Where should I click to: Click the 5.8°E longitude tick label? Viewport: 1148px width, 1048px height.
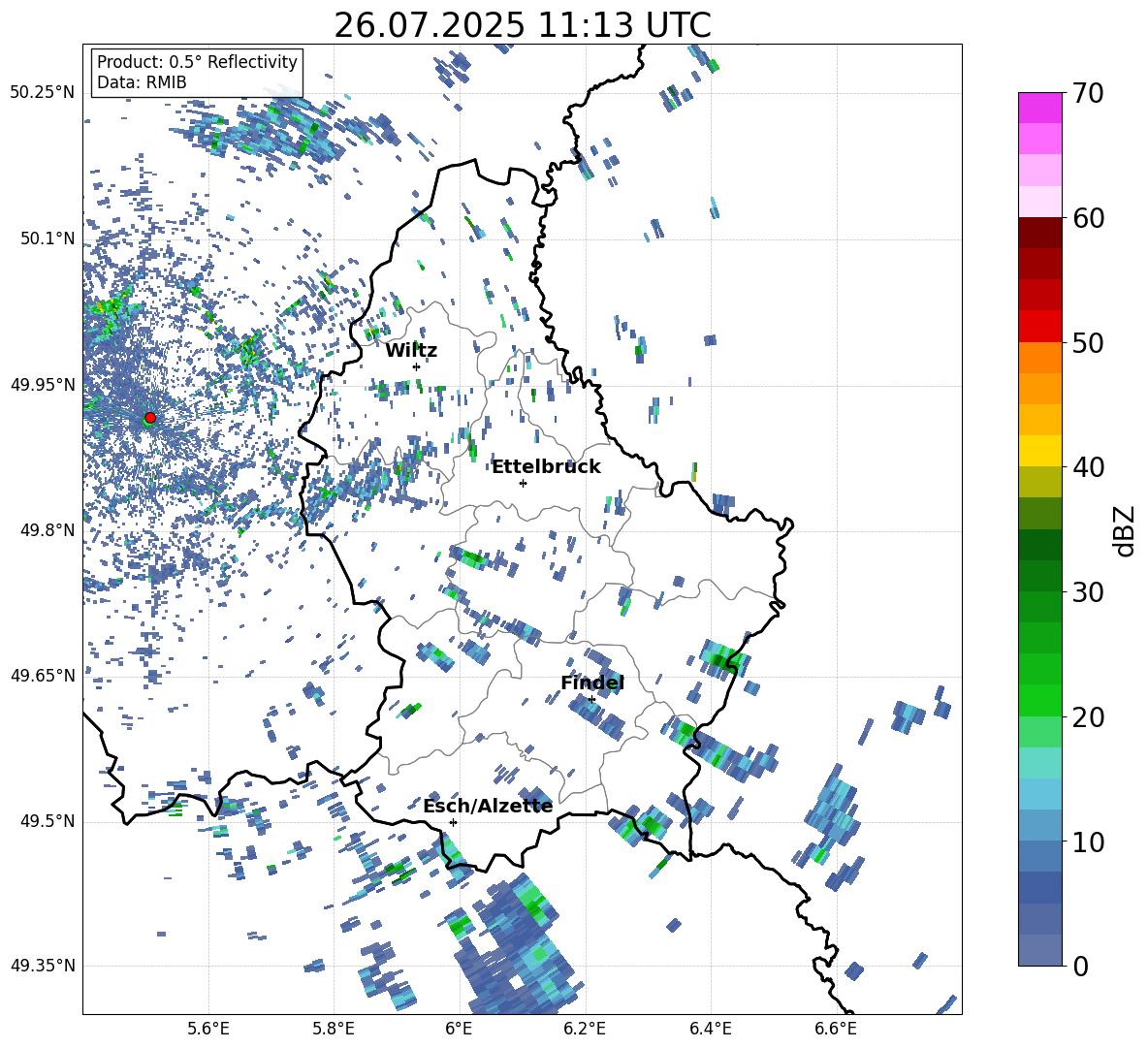(x=334, y=1029)
